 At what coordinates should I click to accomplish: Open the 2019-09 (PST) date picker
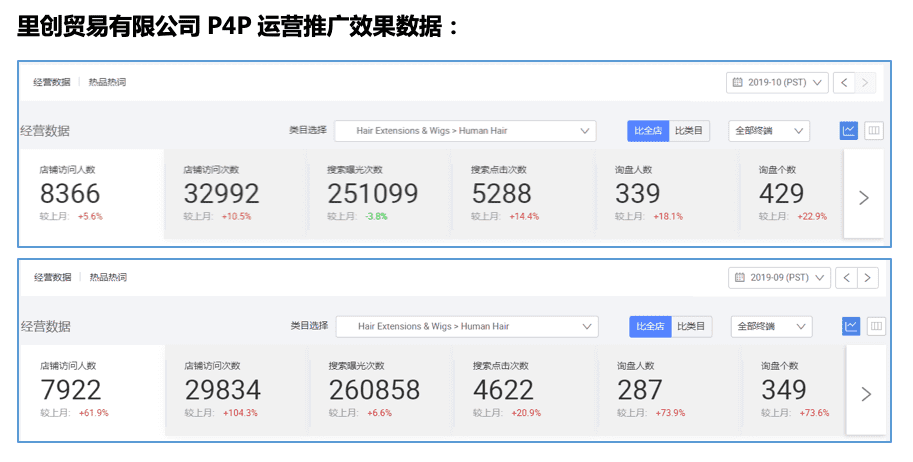[x=779, y=278]
